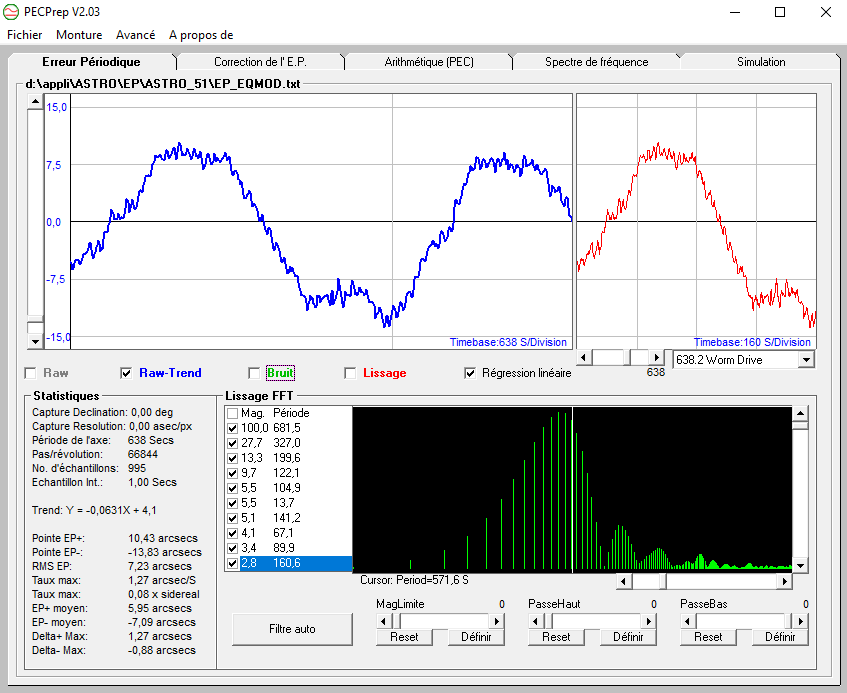847x693 pixels.
Task: Click PasseBas slider left arrow
Action: coord(687,621)
